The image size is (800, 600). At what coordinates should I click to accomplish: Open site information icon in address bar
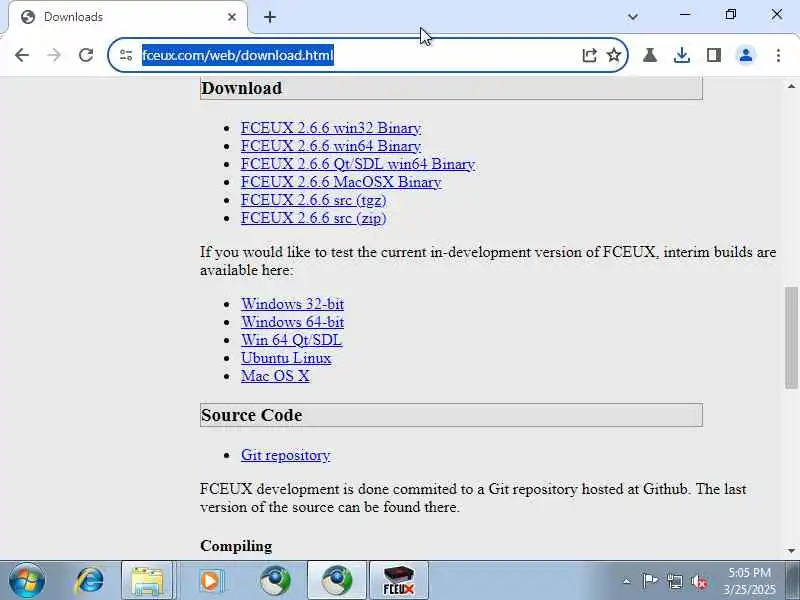[x=126, y=55]
